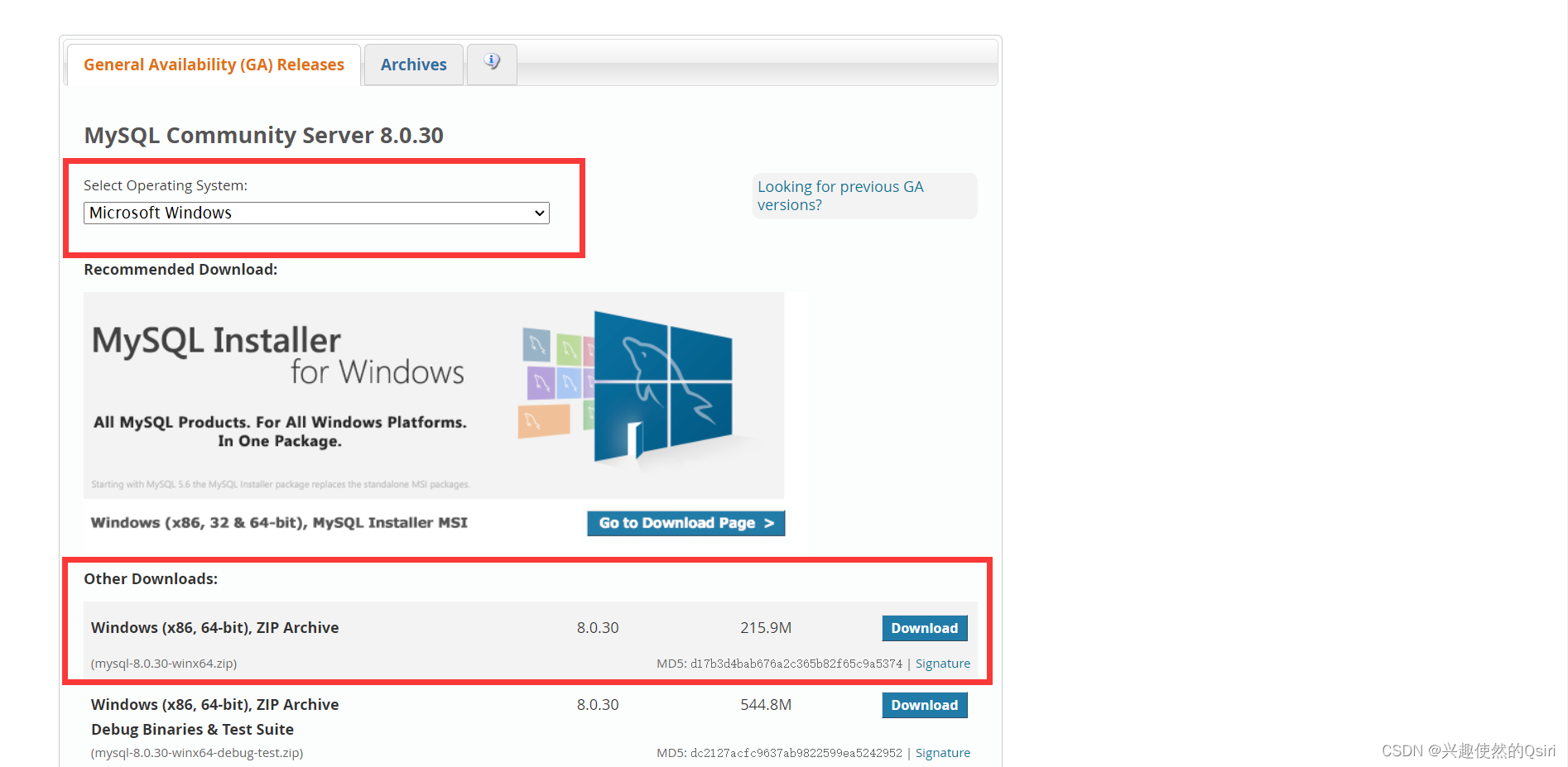Click the Debug Binaries & Test Suite text
The height and width of the screenshot is (767, 1568).
(x=192, y=729)
